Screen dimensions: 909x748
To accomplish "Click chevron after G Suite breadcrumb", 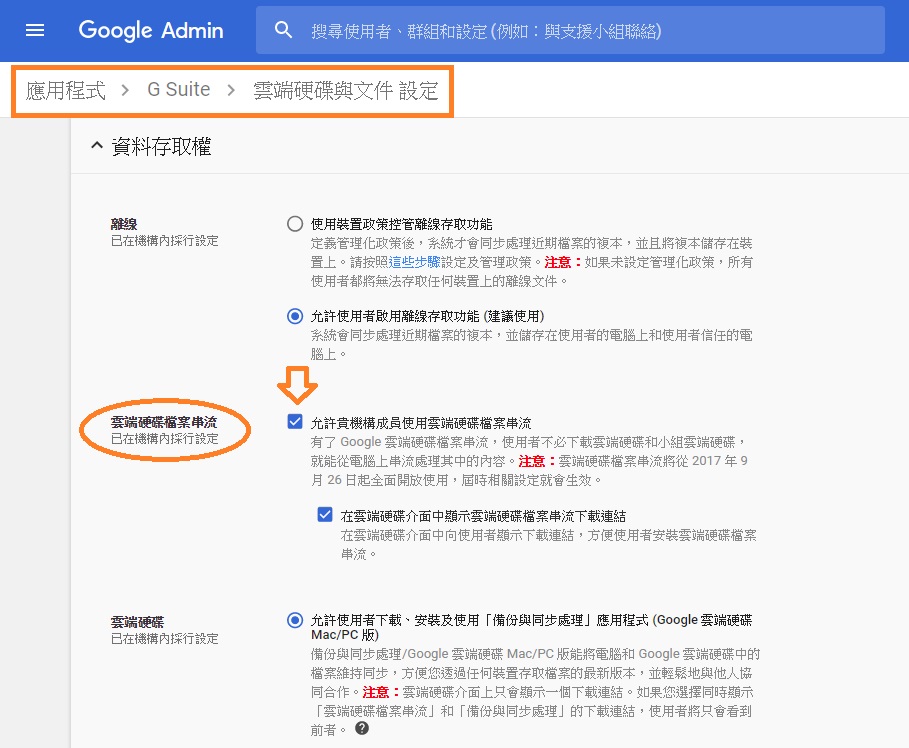I will [231, 90].
